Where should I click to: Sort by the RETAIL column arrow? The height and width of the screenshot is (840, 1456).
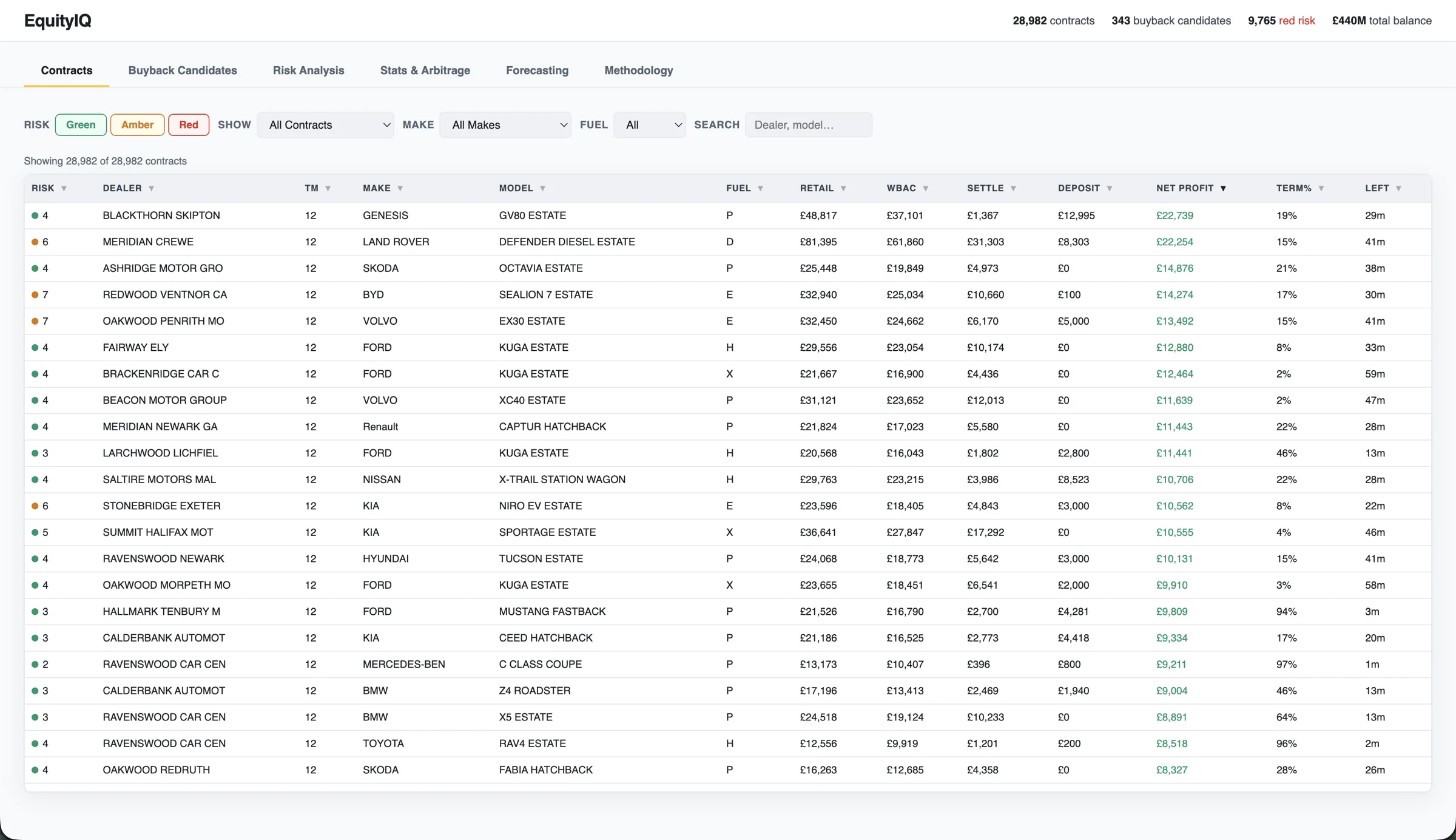843,189
